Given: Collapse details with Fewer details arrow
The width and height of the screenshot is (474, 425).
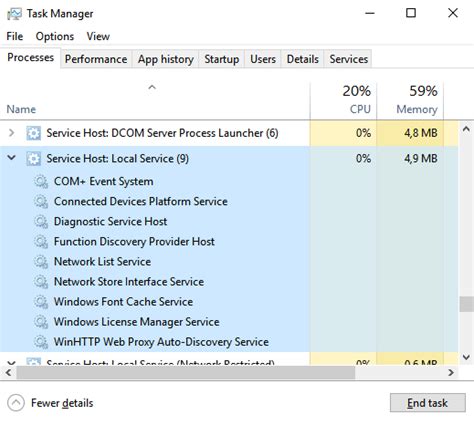Looking at the screenshot, I should coord(16,403).
